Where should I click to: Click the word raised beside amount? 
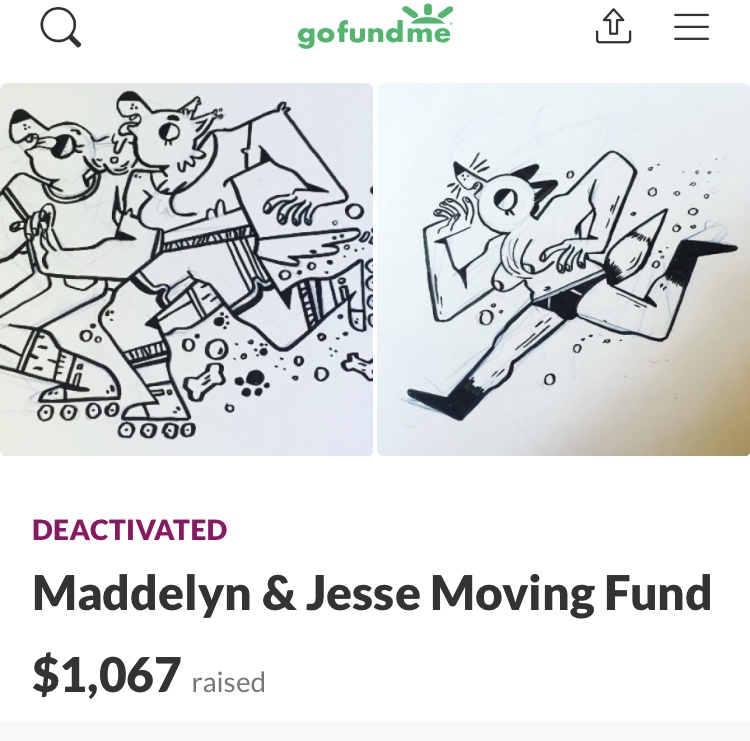point(229,682)
